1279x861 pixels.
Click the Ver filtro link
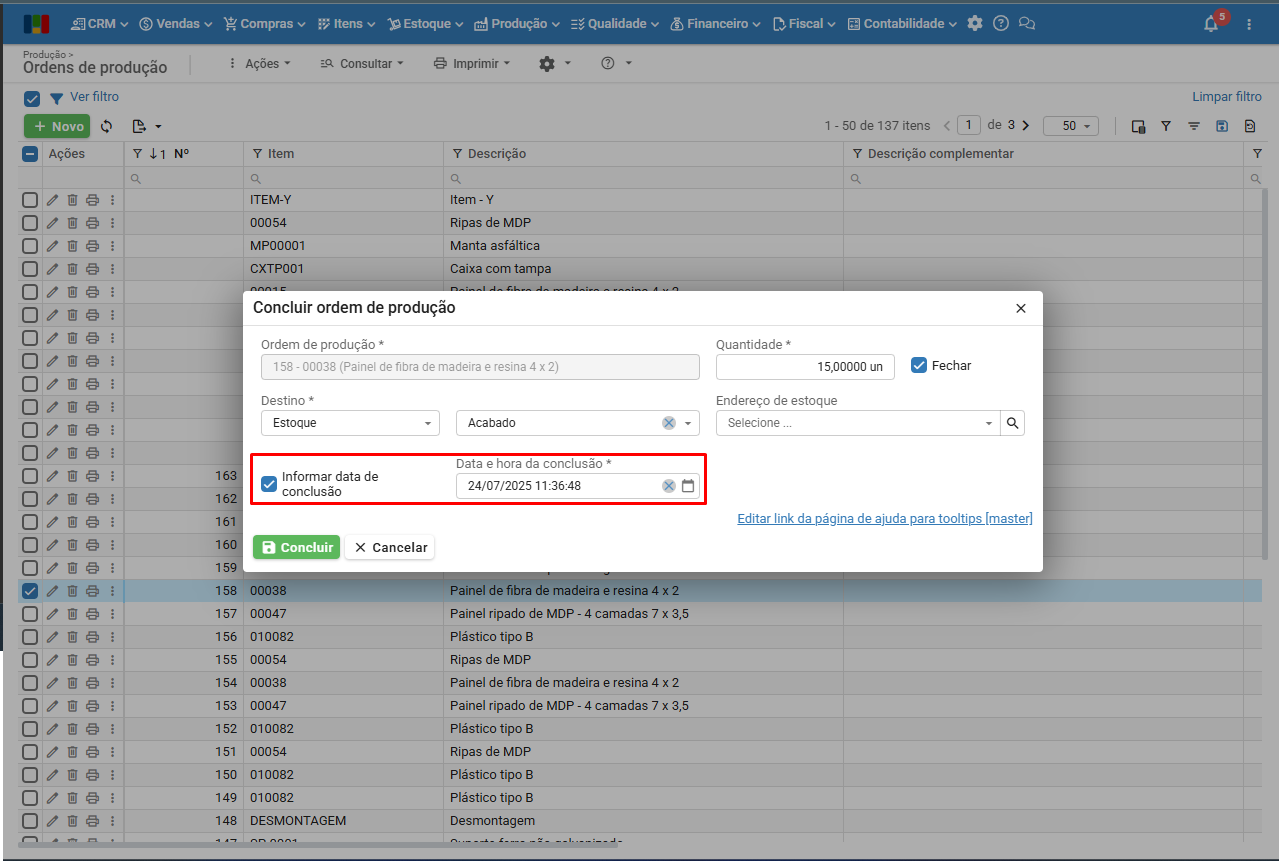pos(94,97)
